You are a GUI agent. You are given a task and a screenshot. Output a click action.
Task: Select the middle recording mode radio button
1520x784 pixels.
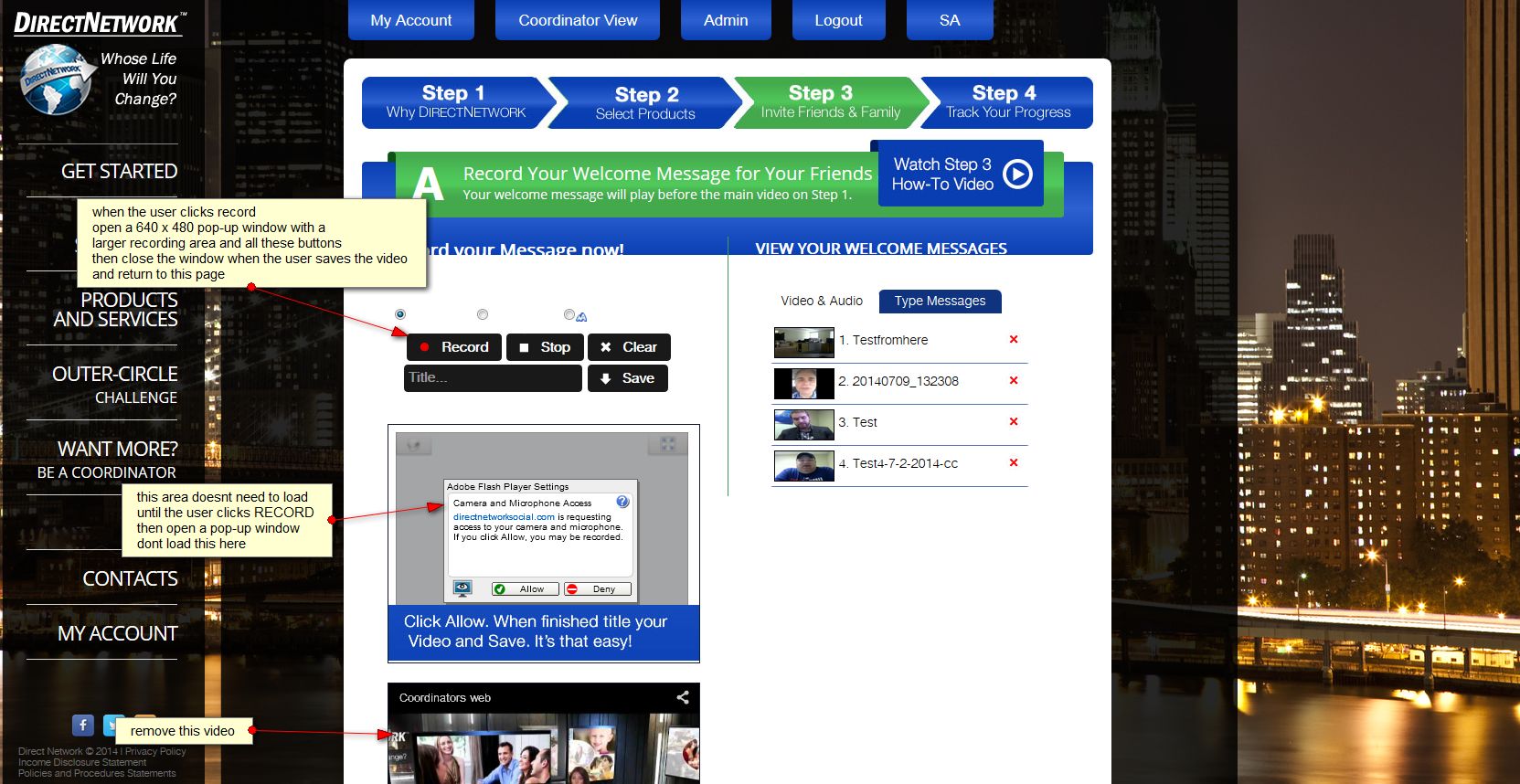tap(483, 314)
